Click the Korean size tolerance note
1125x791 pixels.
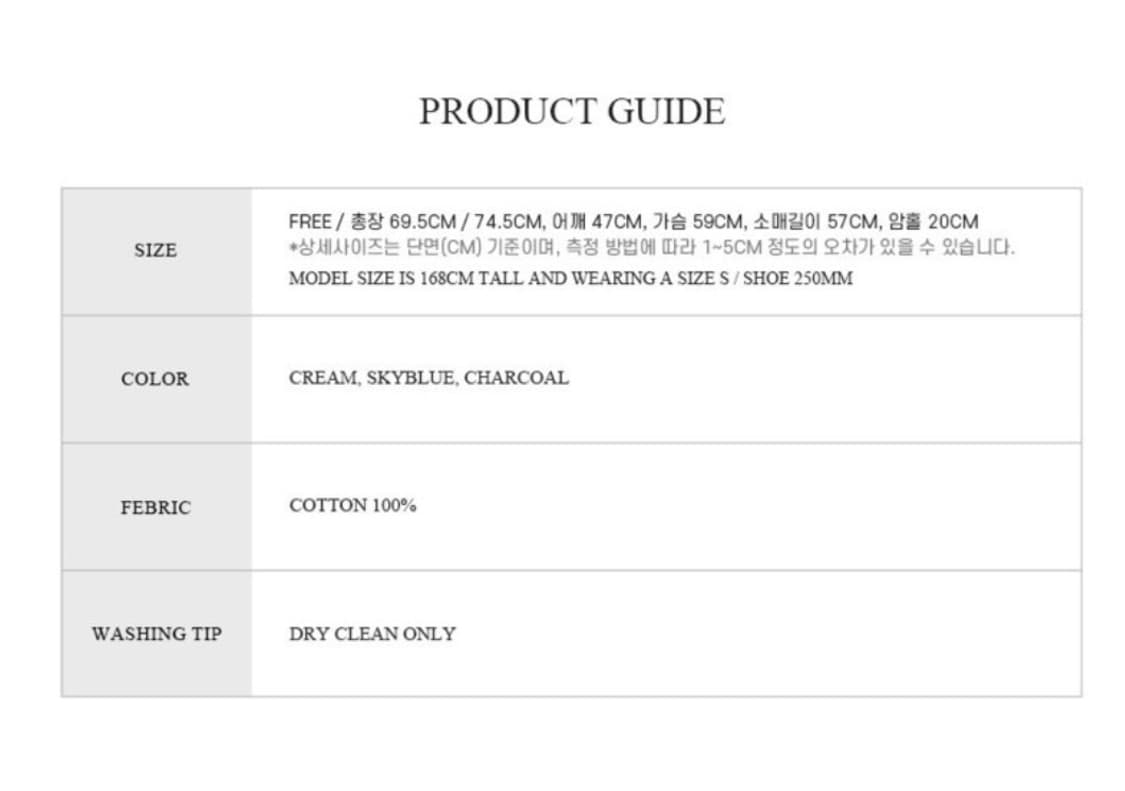(x=651, y=248)
